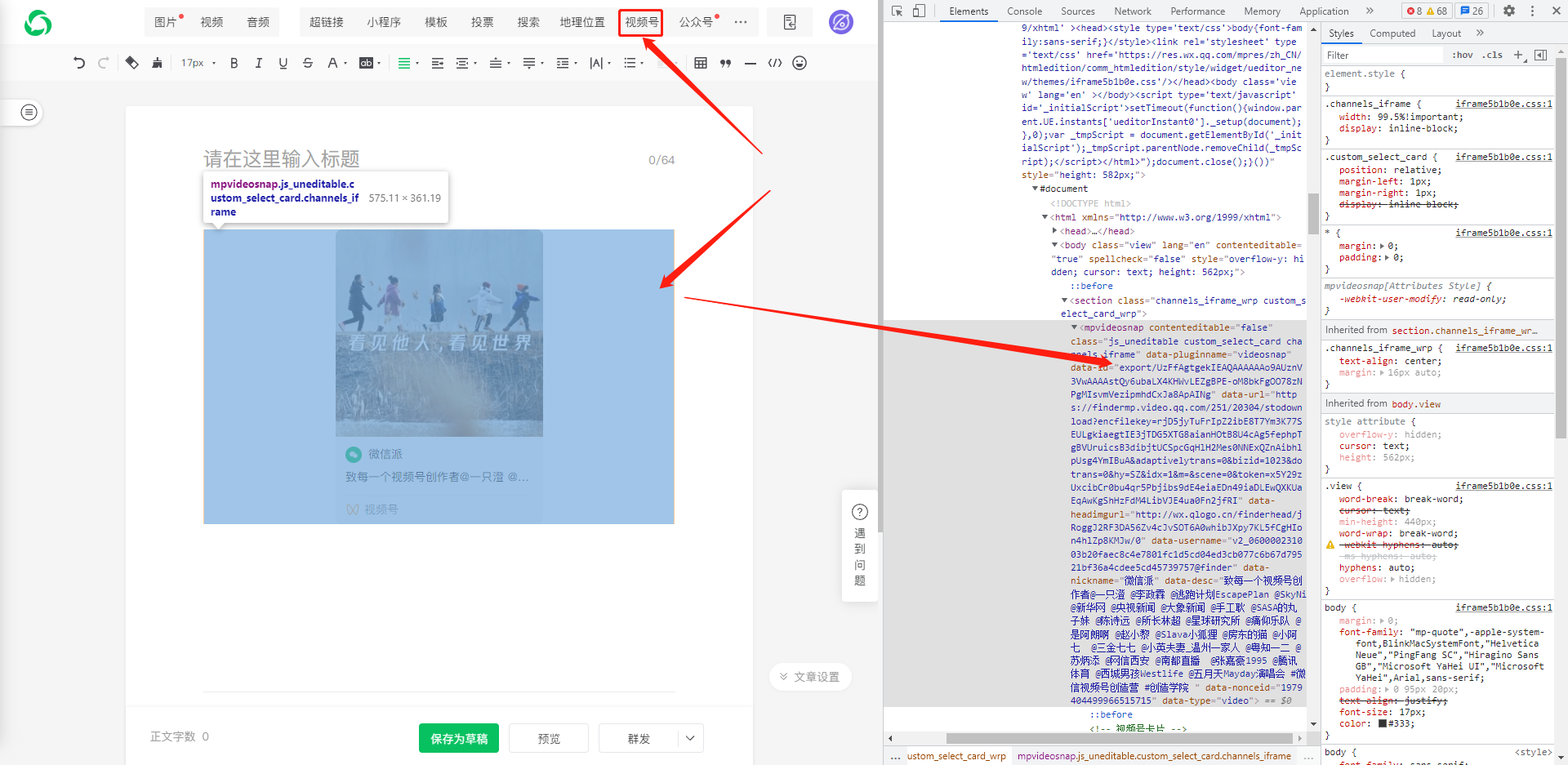
Task: Click the redo arrow icon
Action: point(103,63)
